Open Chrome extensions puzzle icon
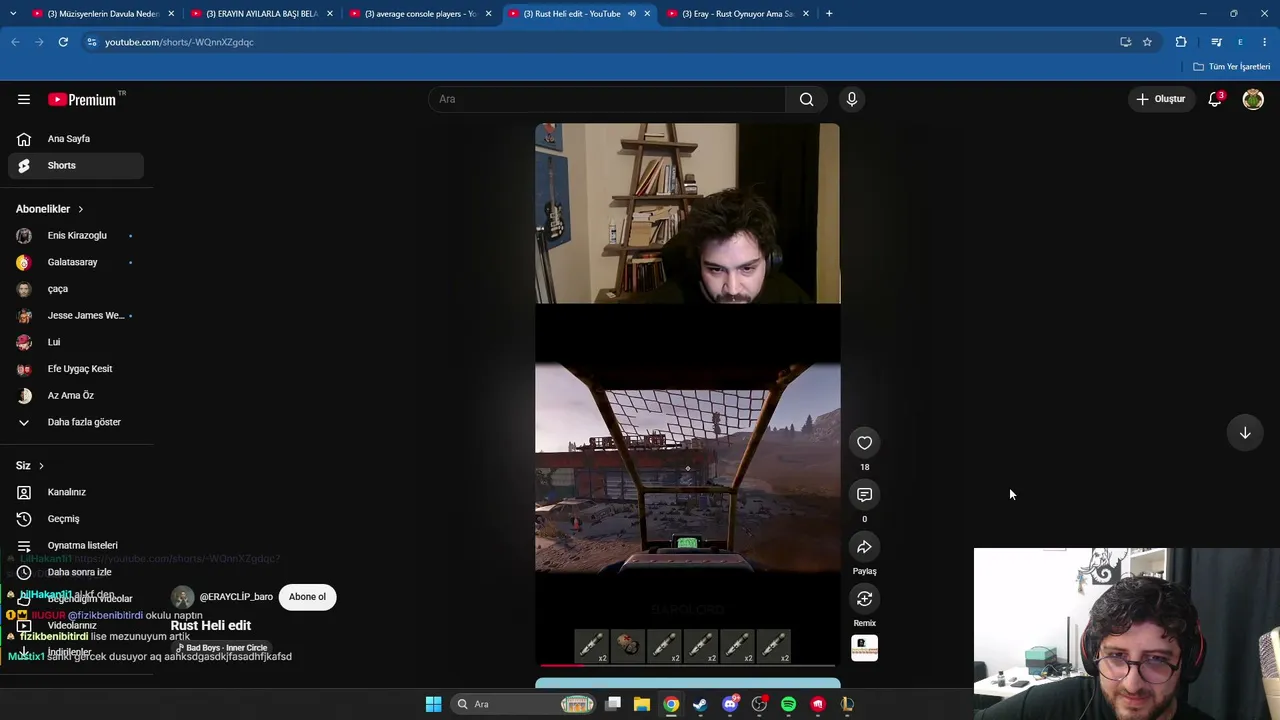This screenshot has height=720, width=1280. [x=1181, y=42]
